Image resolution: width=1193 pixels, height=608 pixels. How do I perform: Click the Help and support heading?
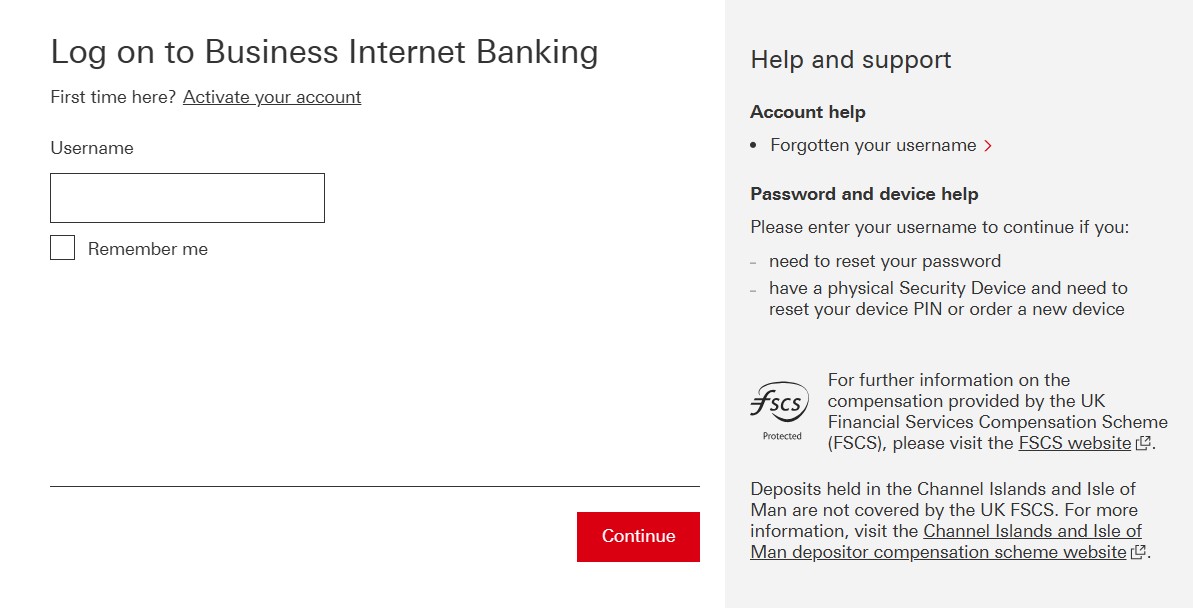click(850, 60)
